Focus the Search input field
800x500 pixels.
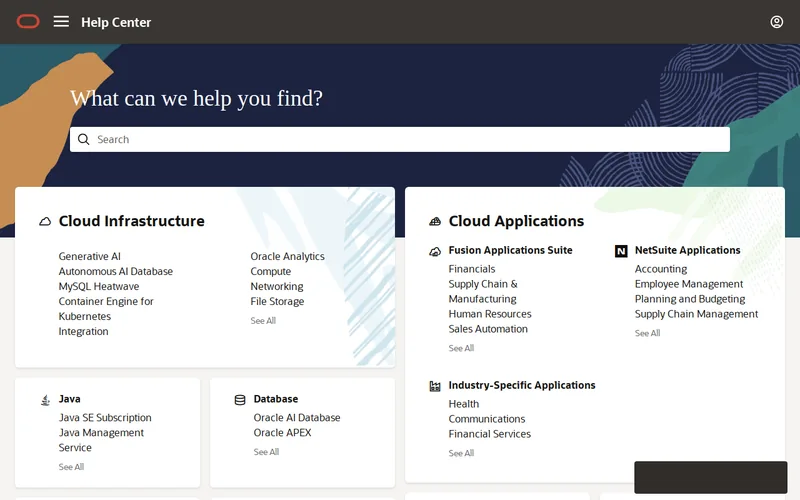click(x=399, y=139)
